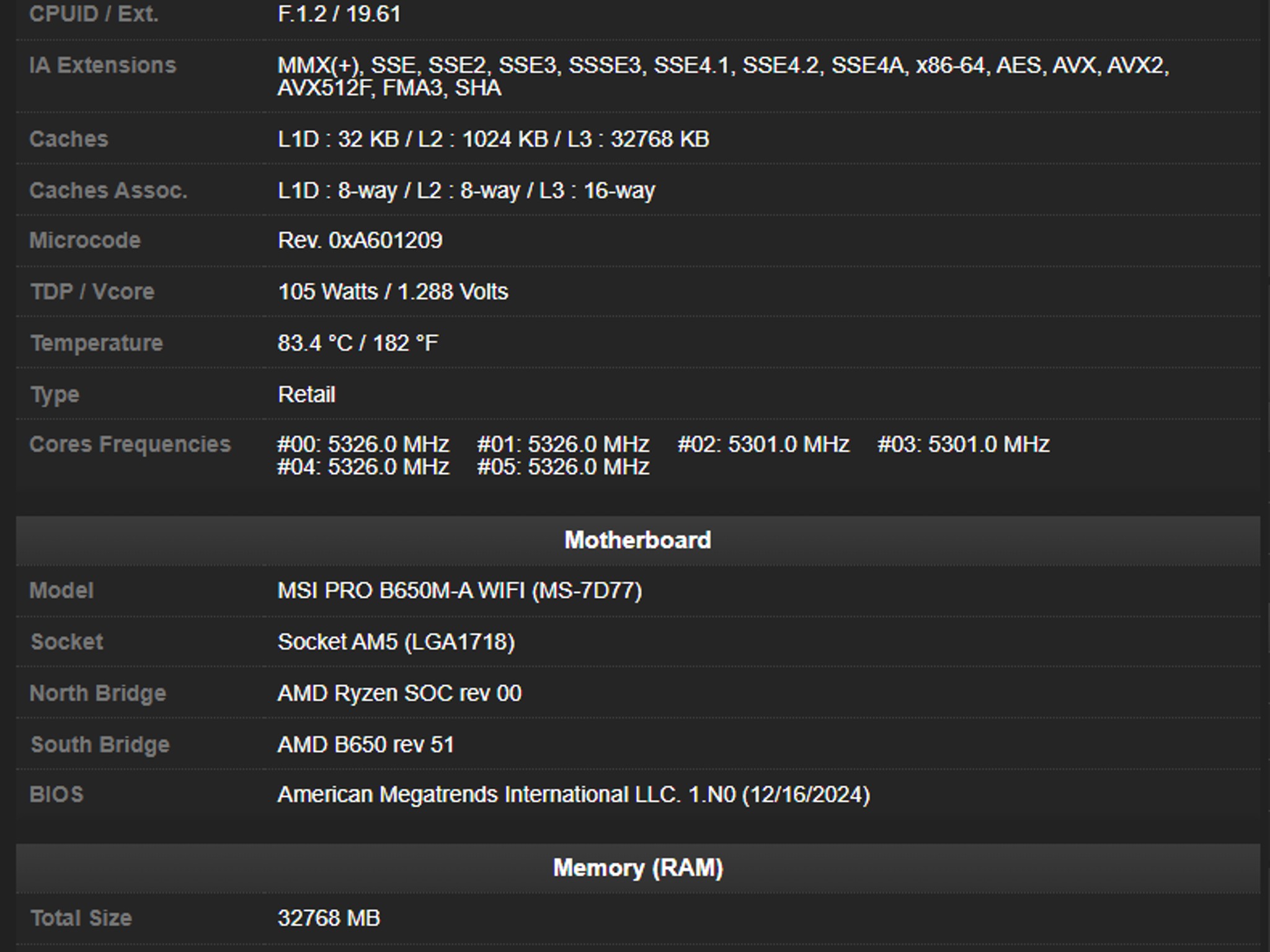Click the IA Extensions label
Image resolution: width=1270 pixels, height=952 pixels.
click(103, 65)
